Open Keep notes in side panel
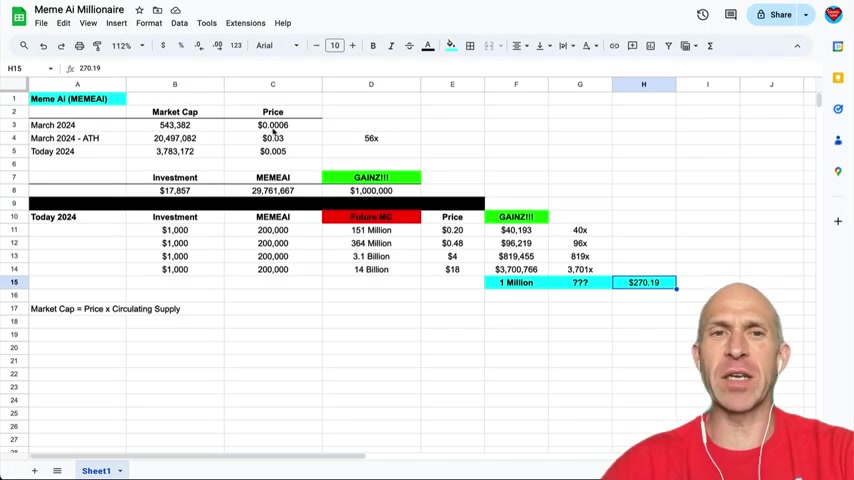Image resolution: width=854 pixels, height=480 pixels. 838,78
